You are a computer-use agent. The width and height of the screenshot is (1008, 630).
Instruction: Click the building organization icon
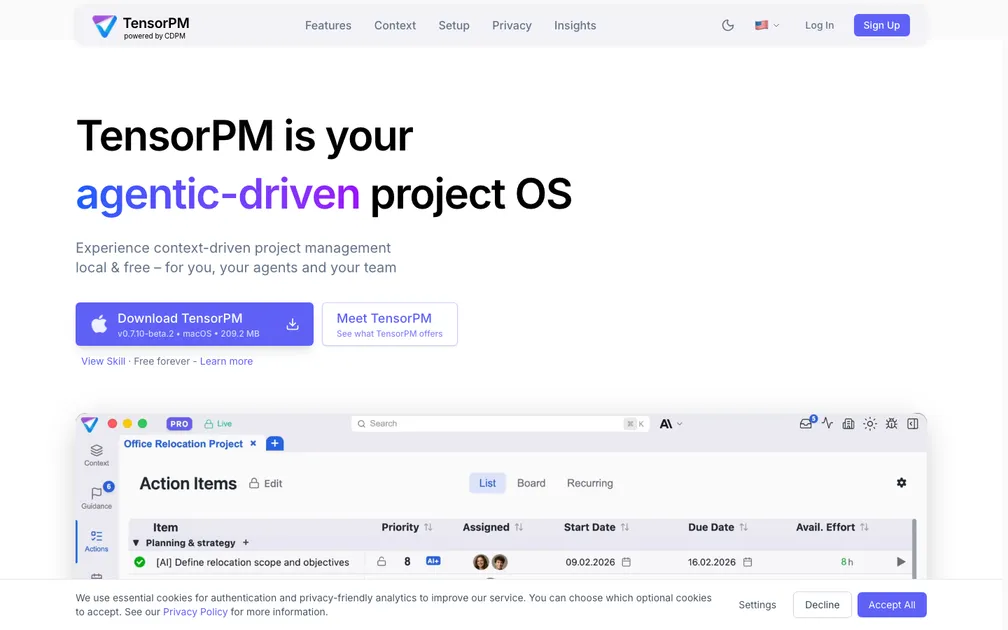pyautogui.click(x=849, y=424)
